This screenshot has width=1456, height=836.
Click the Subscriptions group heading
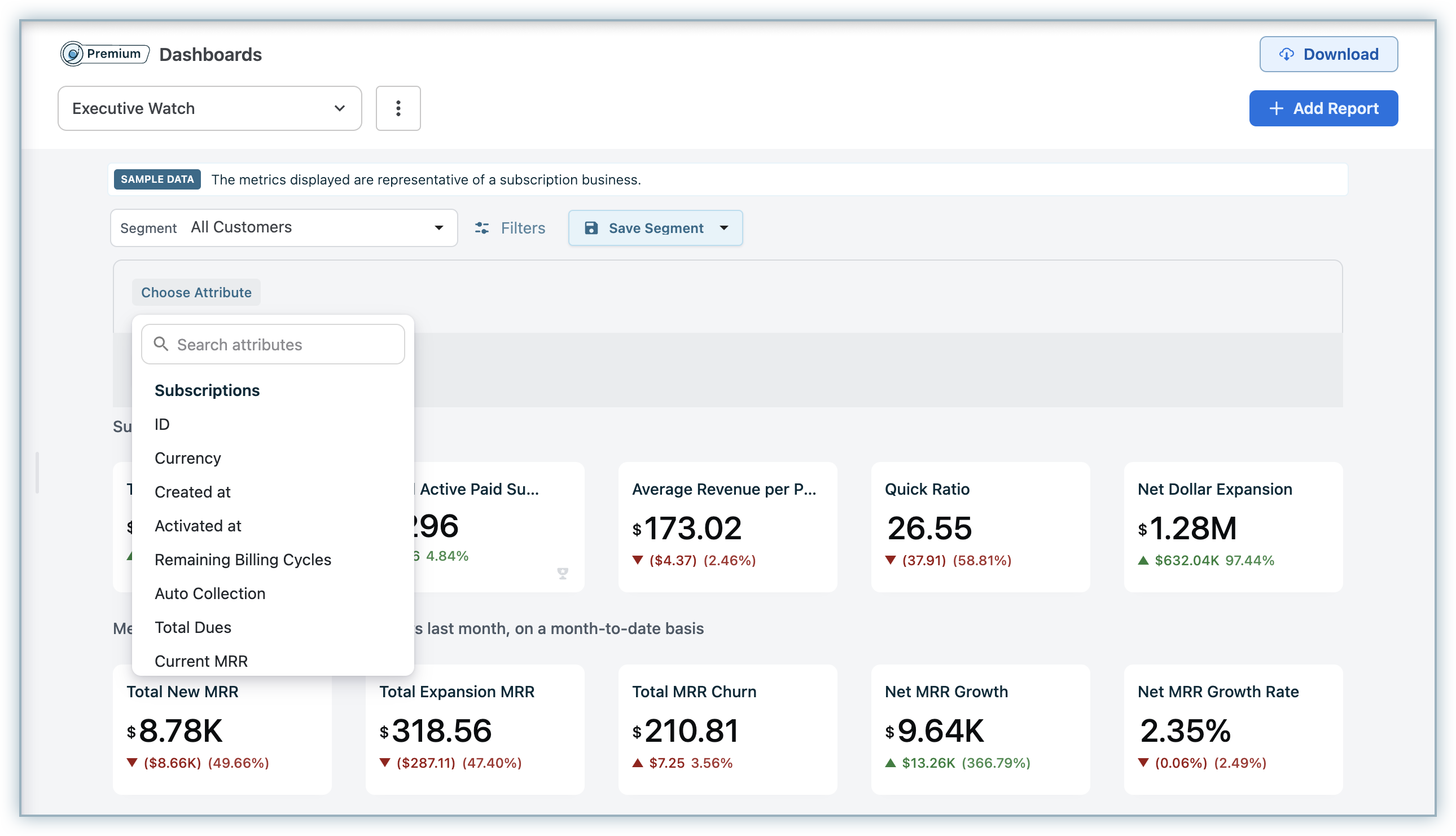pos(207,390)
